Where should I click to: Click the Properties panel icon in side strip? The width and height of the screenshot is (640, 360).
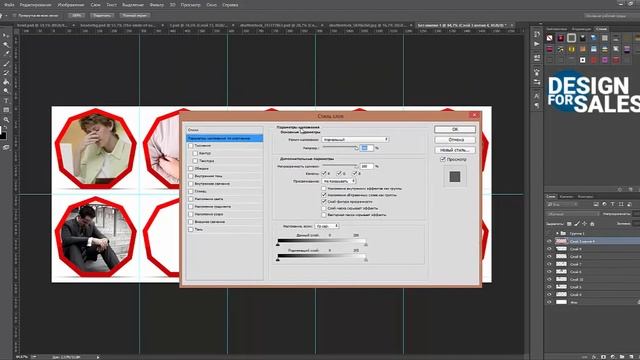pyautogui.click(x=537, y=58)
